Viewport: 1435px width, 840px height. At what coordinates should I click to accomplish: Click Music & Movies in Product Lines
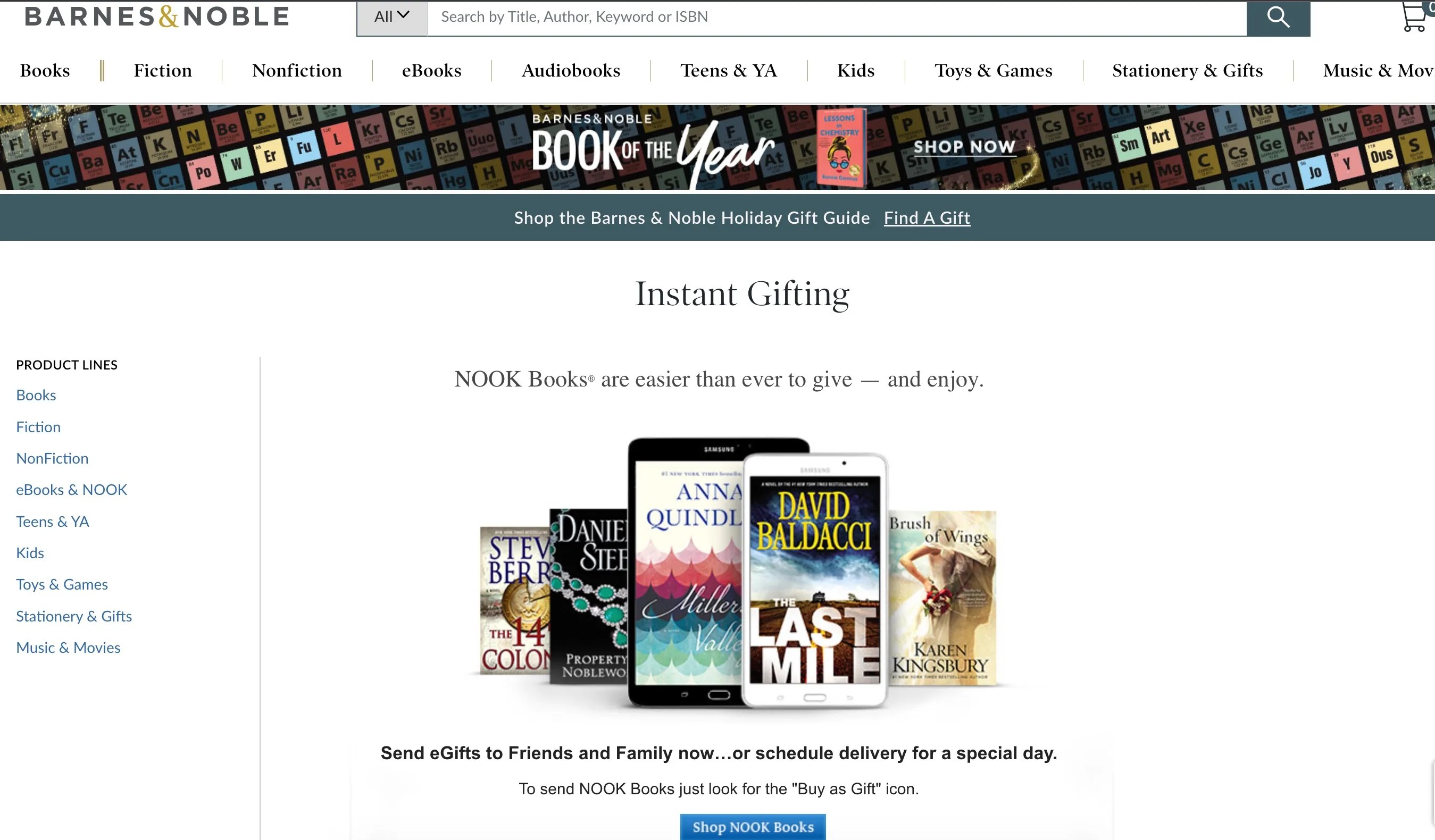pyautogui.click(x=68, y=647)
